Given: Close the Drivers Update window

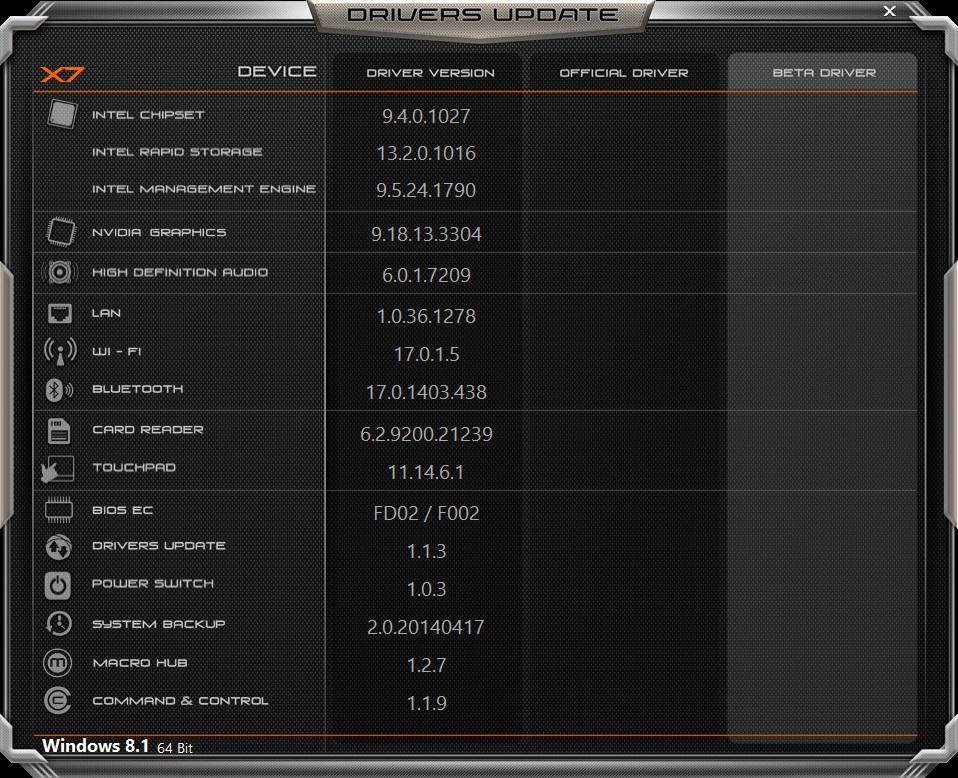Looking at the screenshot, I should click(x=890, y=11).
